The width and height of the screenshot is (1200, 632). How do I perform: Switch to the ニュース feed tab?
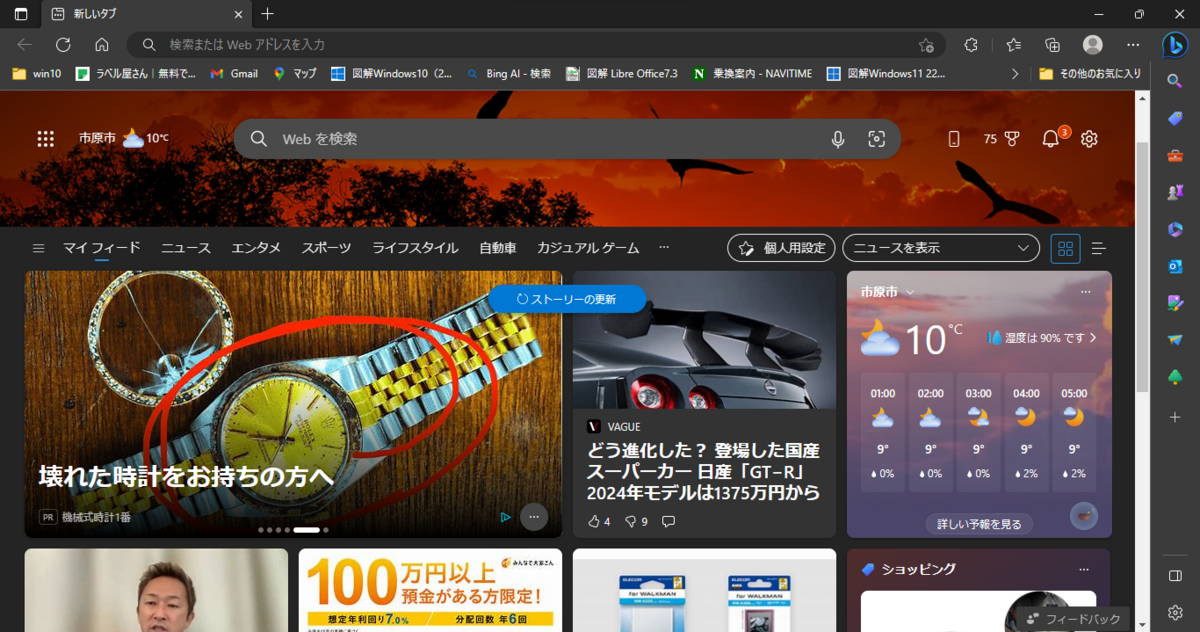coord(185,247)
